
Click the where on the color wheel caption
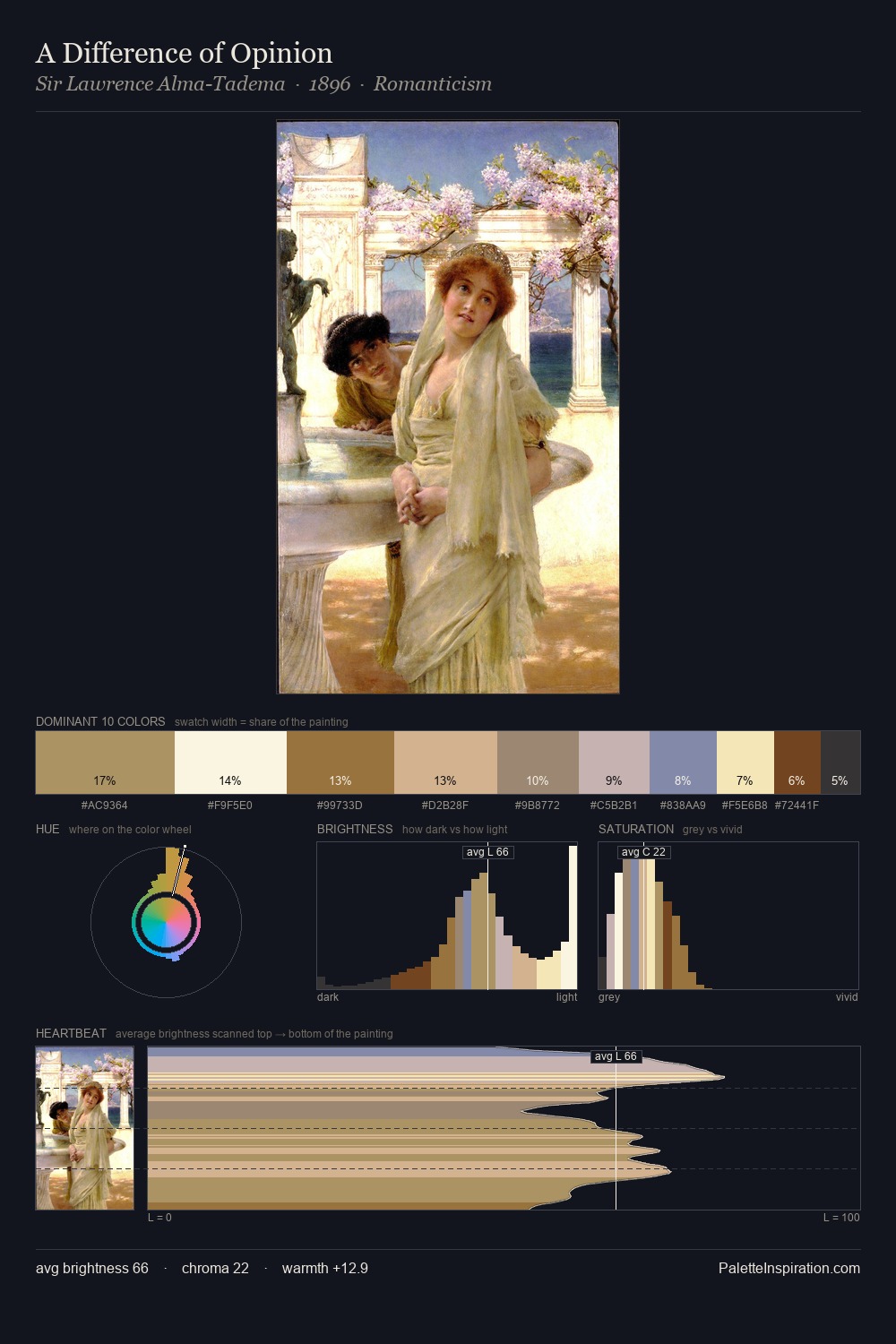click(130, 830)
